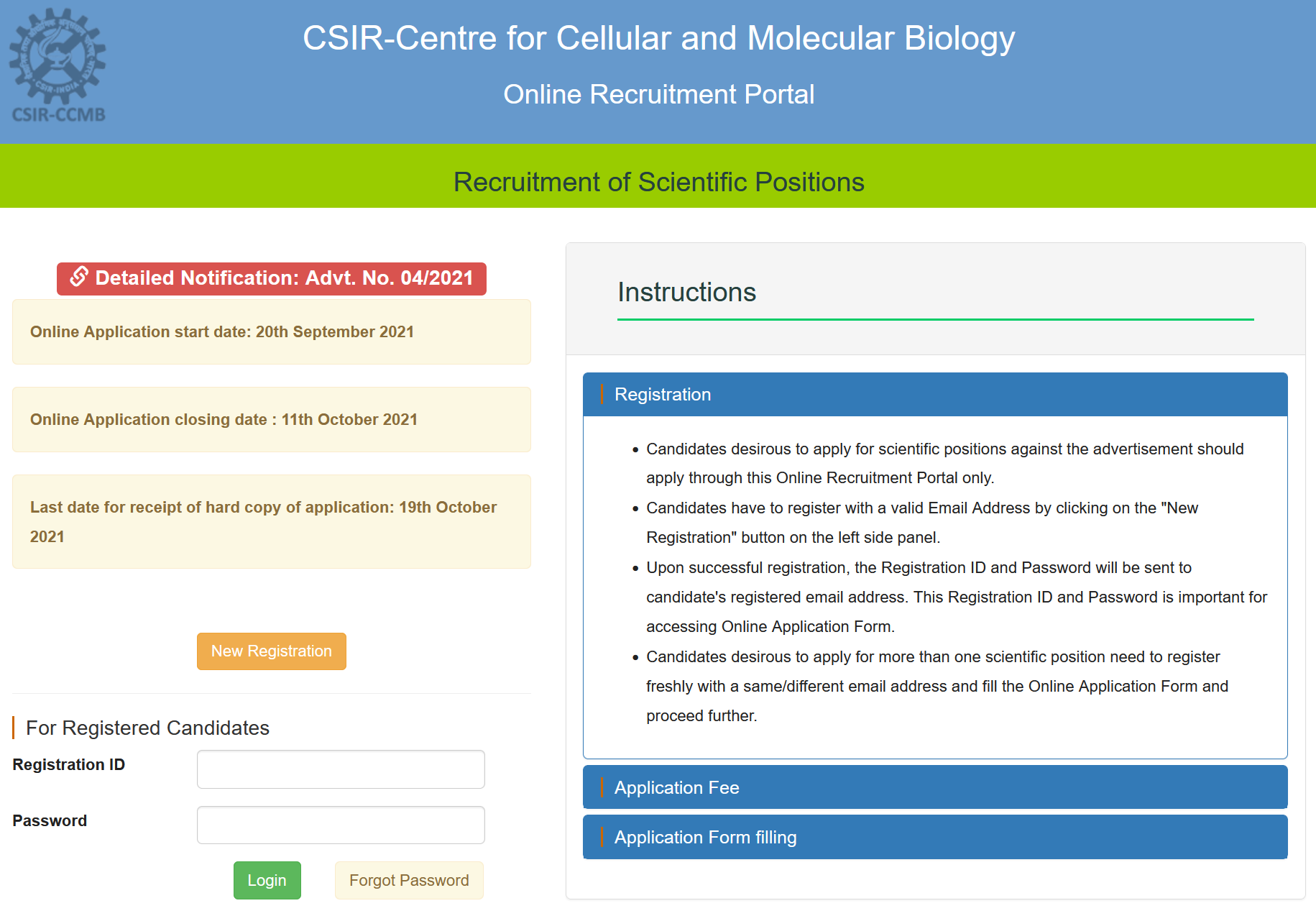Click the Online Application start date notice

pyautogui.click(x=271, y=331)
